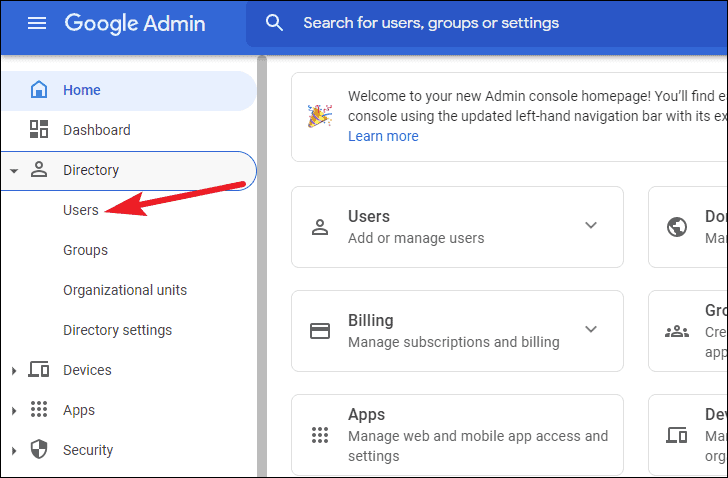Click the Security shield icon
Viewport: 728px width, 478px height.
pyautogui.click(x=39, y=449)
